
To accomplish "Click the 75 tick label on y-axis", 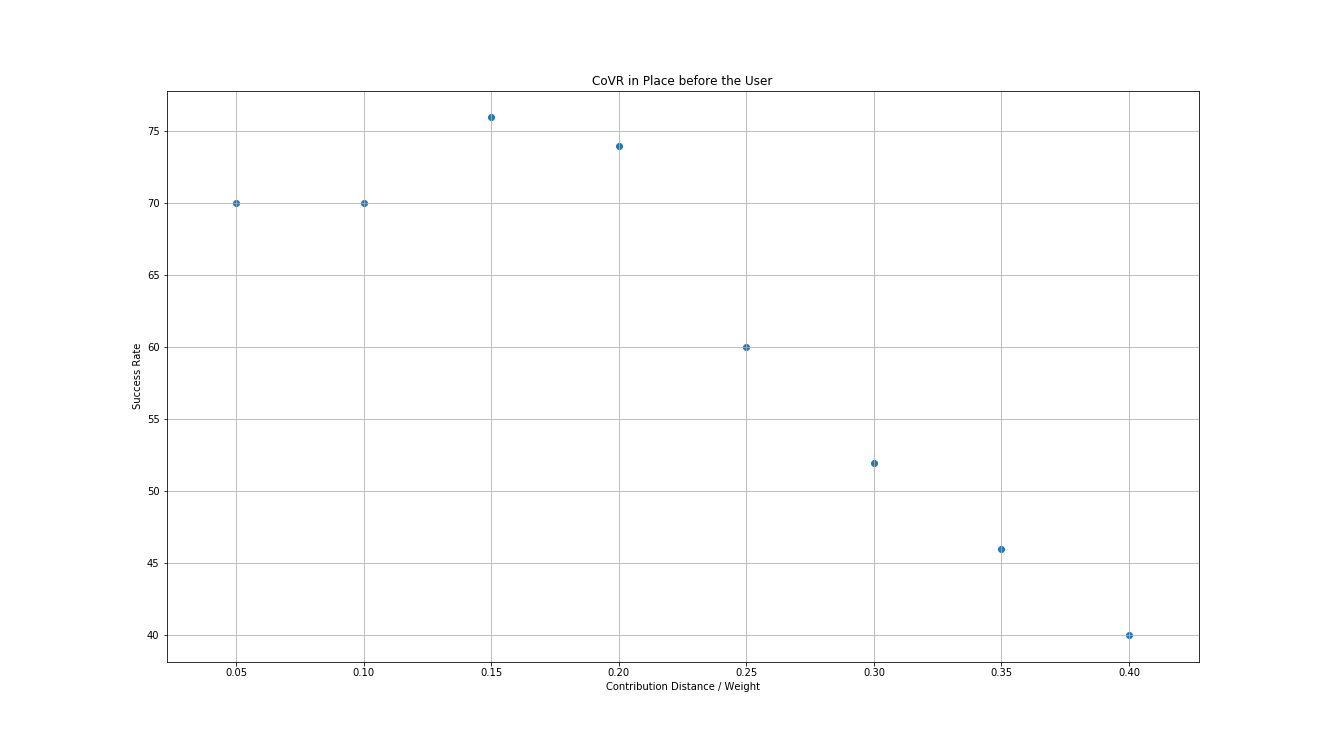I will coord(154,132).
